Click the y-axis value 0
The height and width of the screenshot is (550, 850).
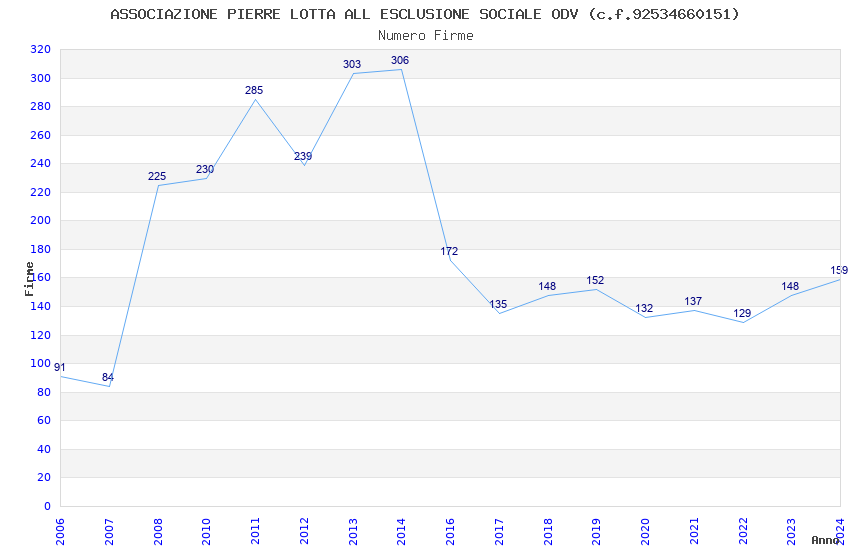click(48, 506)
